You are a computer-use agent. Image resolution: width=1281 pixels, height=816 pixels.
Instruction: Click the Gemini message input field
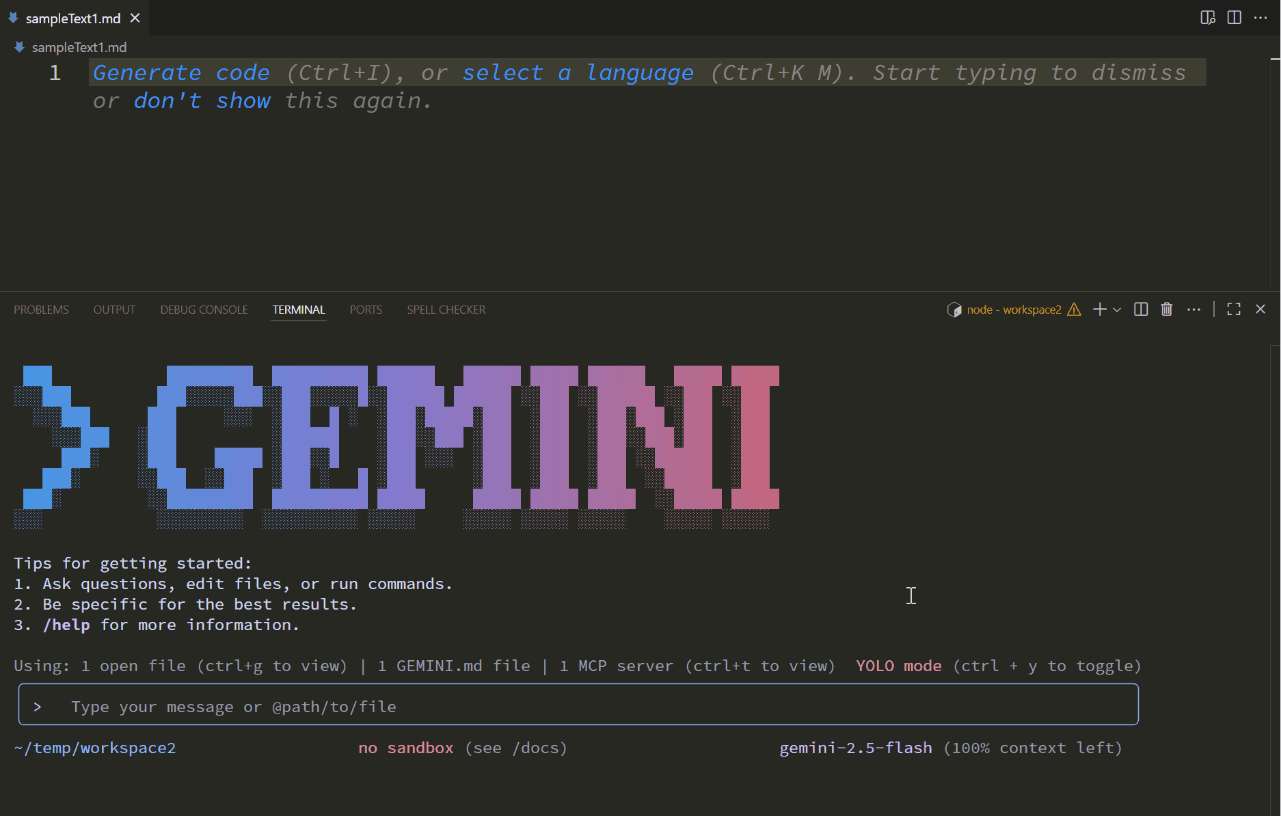[x=578, y=706]
